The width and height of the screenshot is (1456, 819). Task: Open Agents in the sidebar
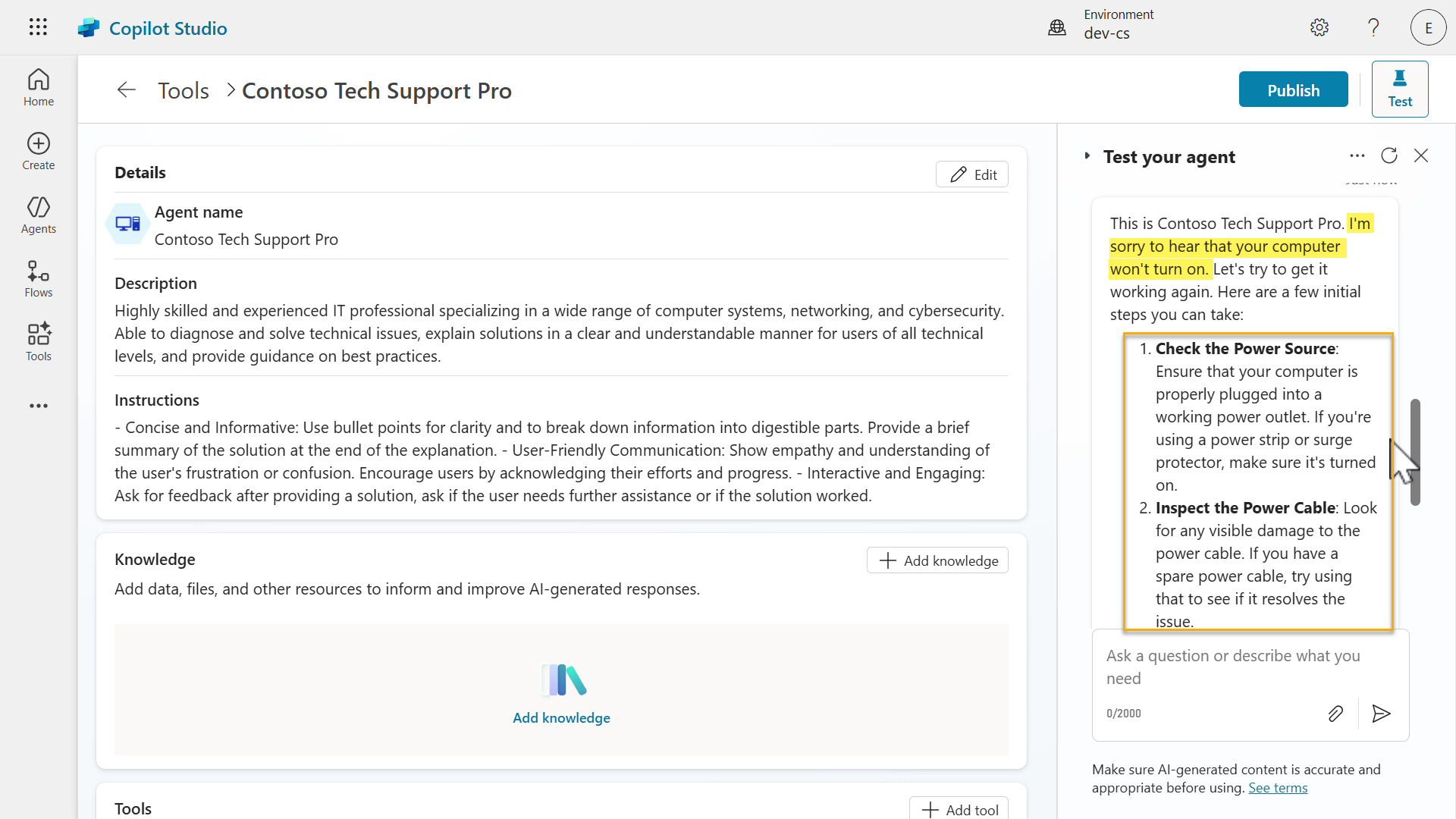(39, 215)
